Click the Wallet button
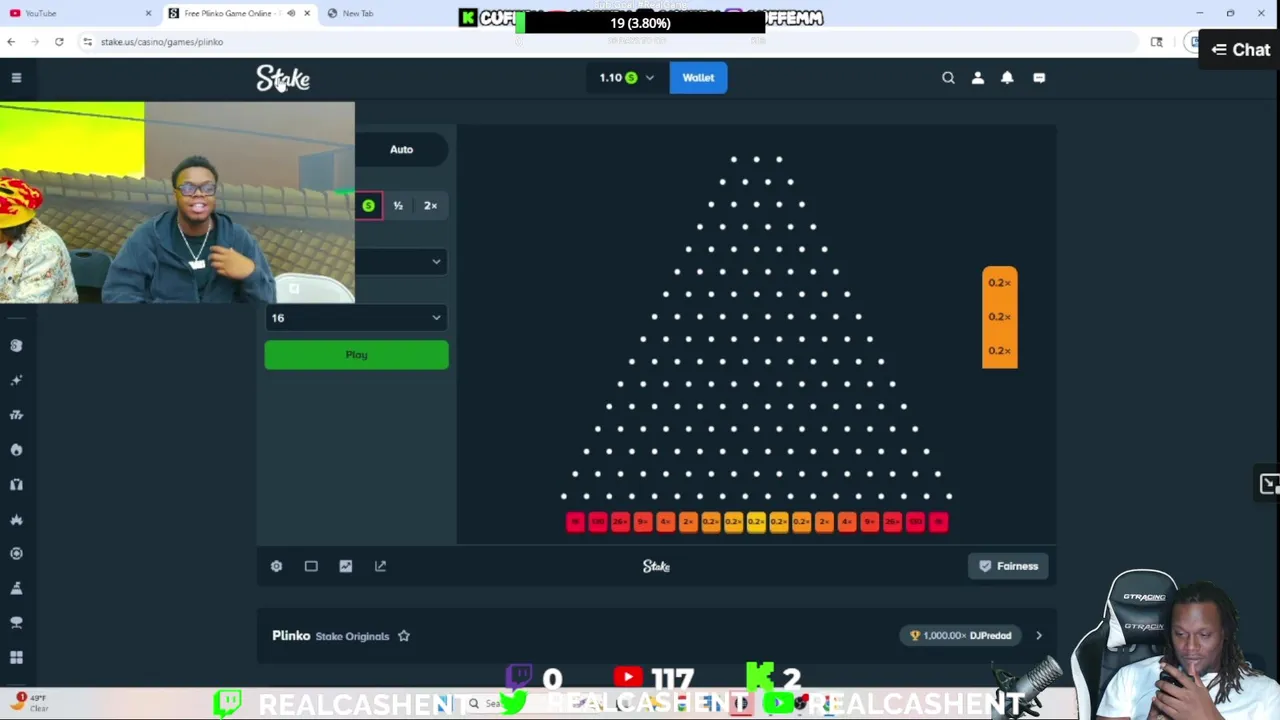Screen dimensions: 1280x720 pyautogui.click(x=698, y=77)
